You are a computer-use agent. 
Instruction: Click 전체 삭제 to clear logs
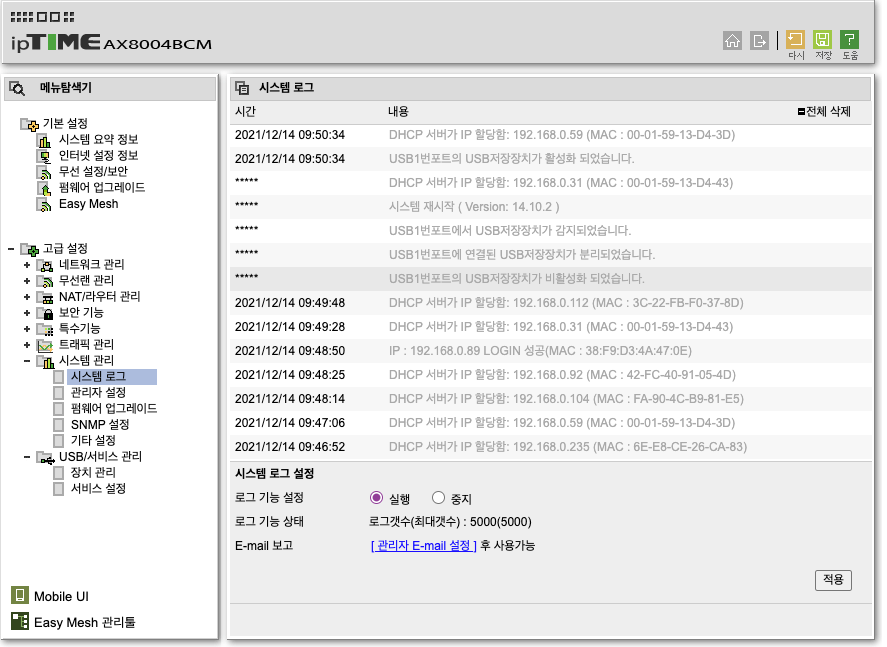[x=824, y=111]
